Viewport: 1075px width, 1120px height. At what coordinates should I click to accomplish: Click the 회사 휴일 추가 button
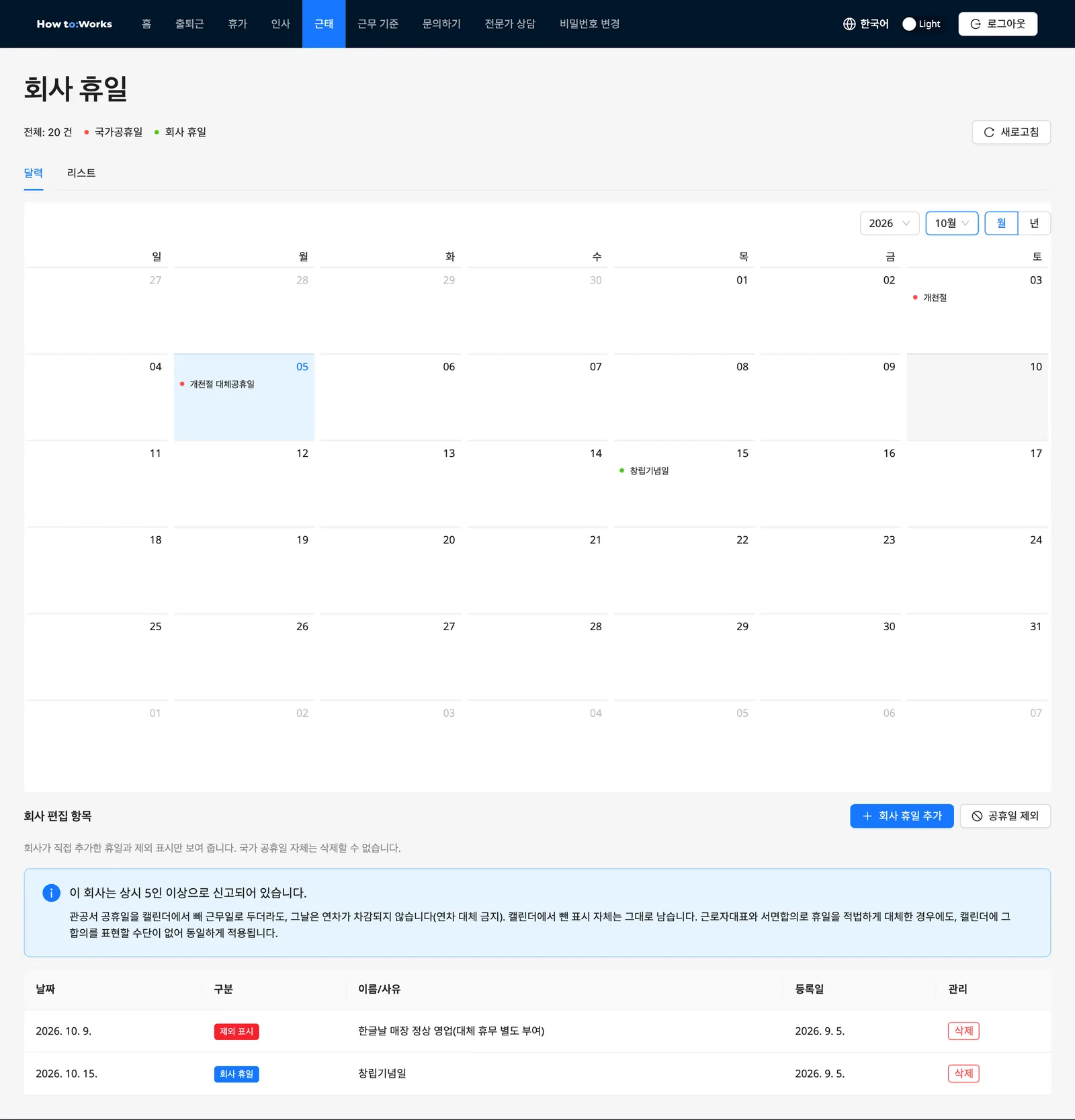(x=902, y=816)
